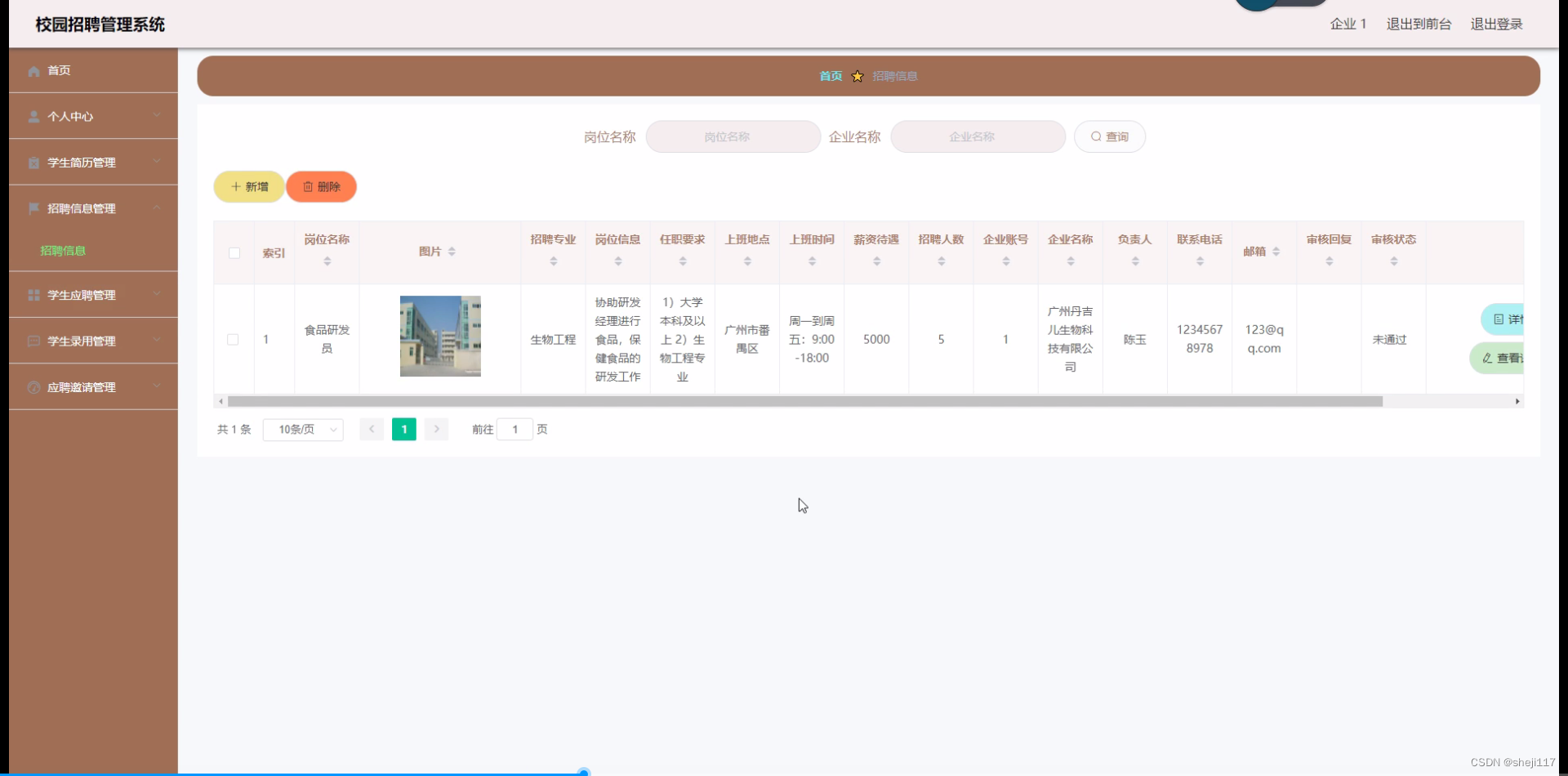Click 退出登录 in the top menu
The width and height of the screenshot is (1568, 776).
pyautogui.click(x=1497, y=24)
